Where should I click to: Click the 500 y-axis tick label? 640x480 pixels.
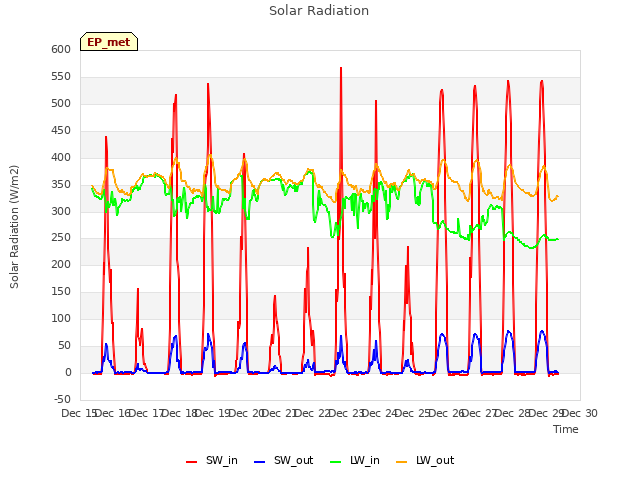tap(61, 103)
